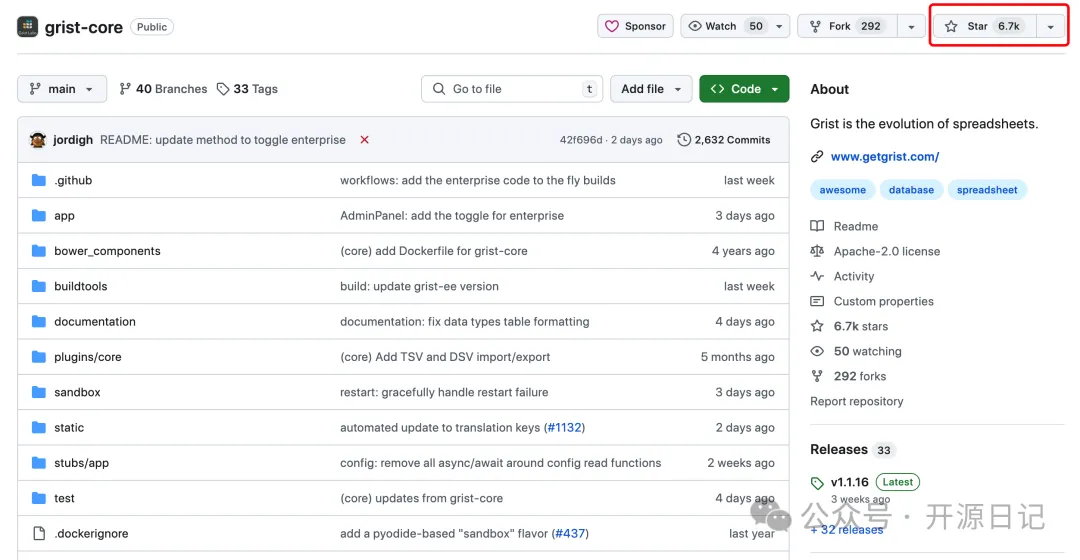
Task: Open the Apache-2.0 license link
Action: click(886, 251)
